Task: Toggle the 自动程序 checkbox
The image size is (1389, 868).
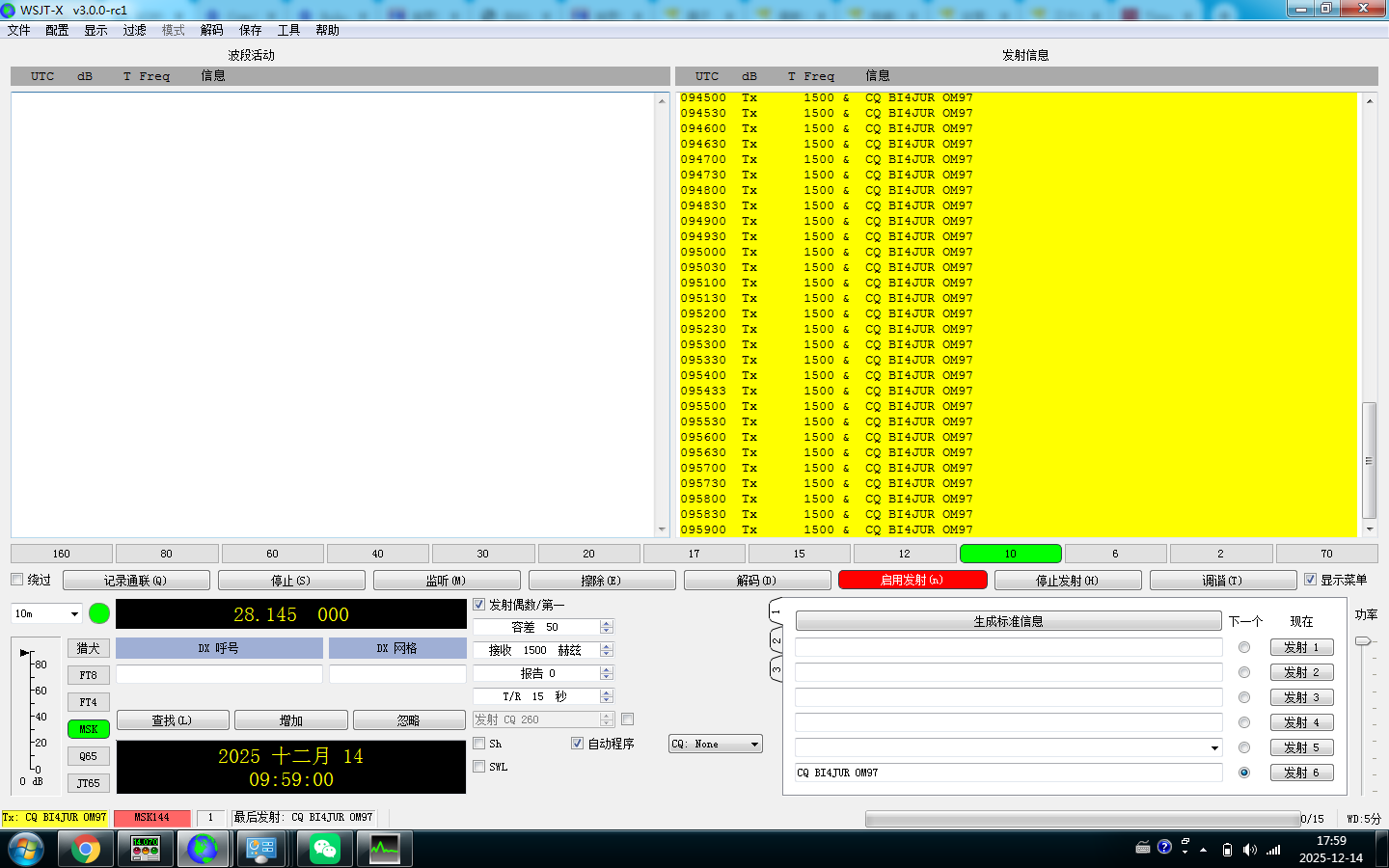Action: (x=577, y=744)
